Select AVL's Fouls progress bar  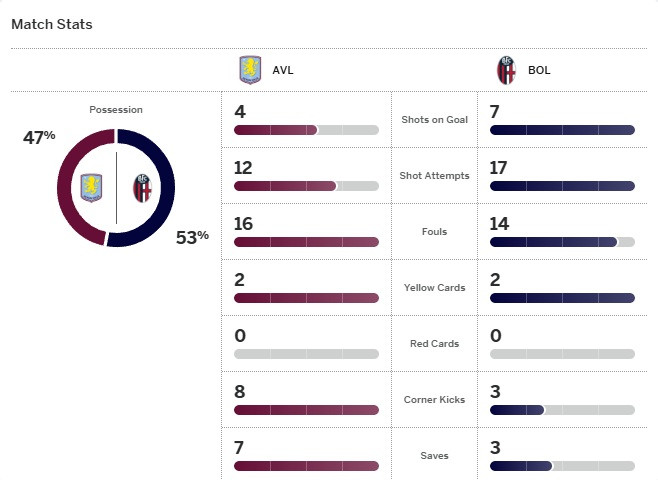coord(306,242)
